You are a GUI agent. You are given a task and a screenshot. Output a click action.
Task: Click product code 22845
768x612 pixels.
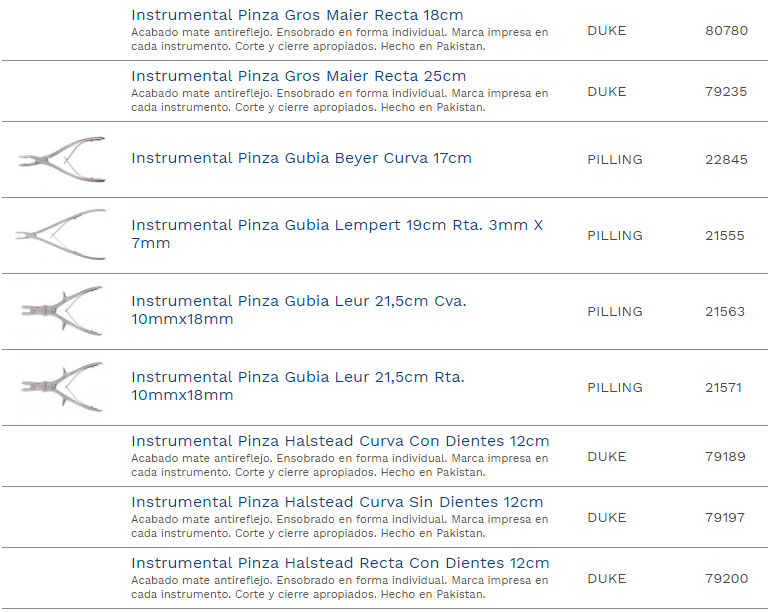coord(726,160)
